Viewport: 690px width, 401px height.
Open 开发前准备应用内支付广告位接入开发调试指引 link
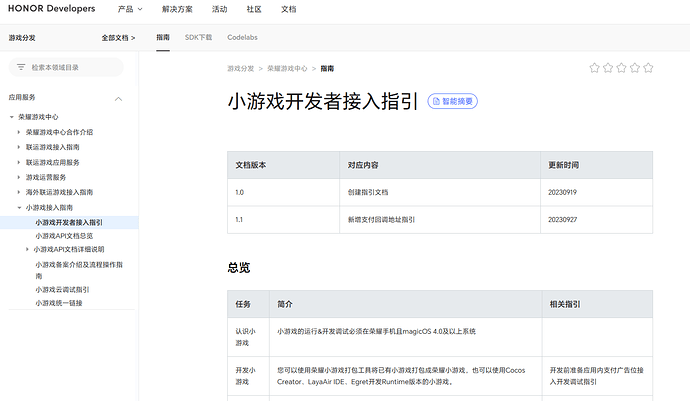[597, 376]
